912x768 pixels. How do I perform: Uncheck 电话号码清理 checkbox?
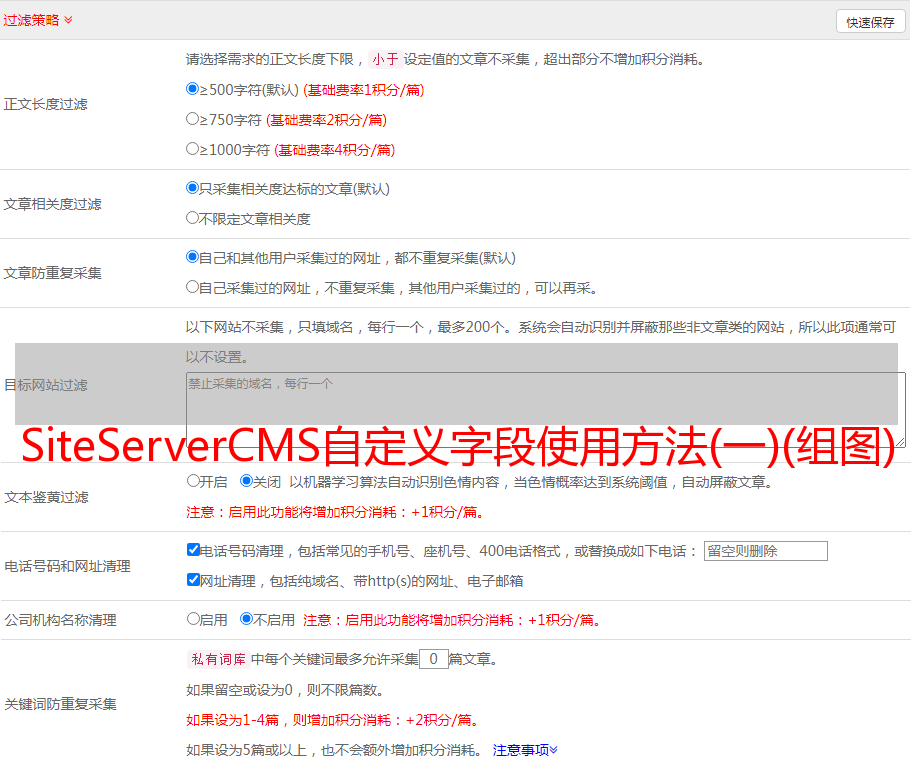pos(194,550)
